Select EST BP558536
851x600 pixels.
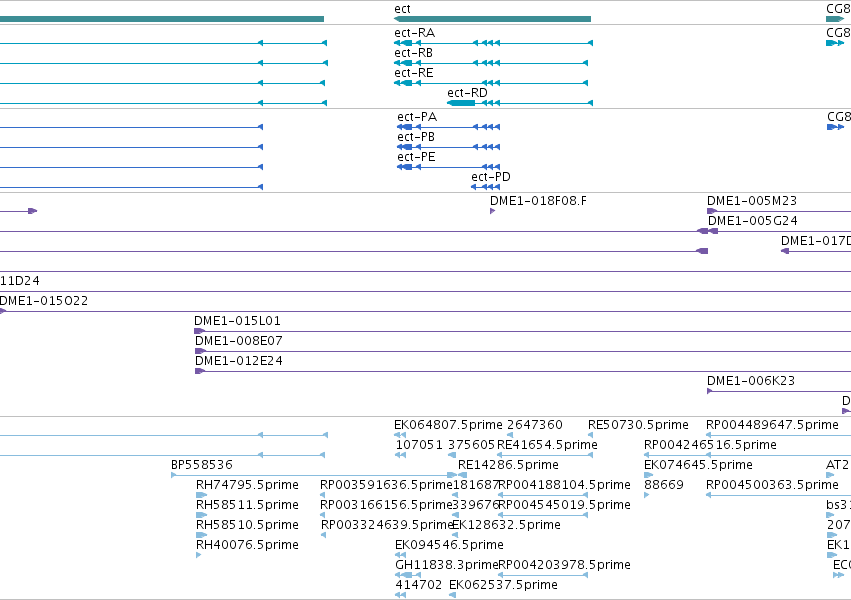coord(201,465)
